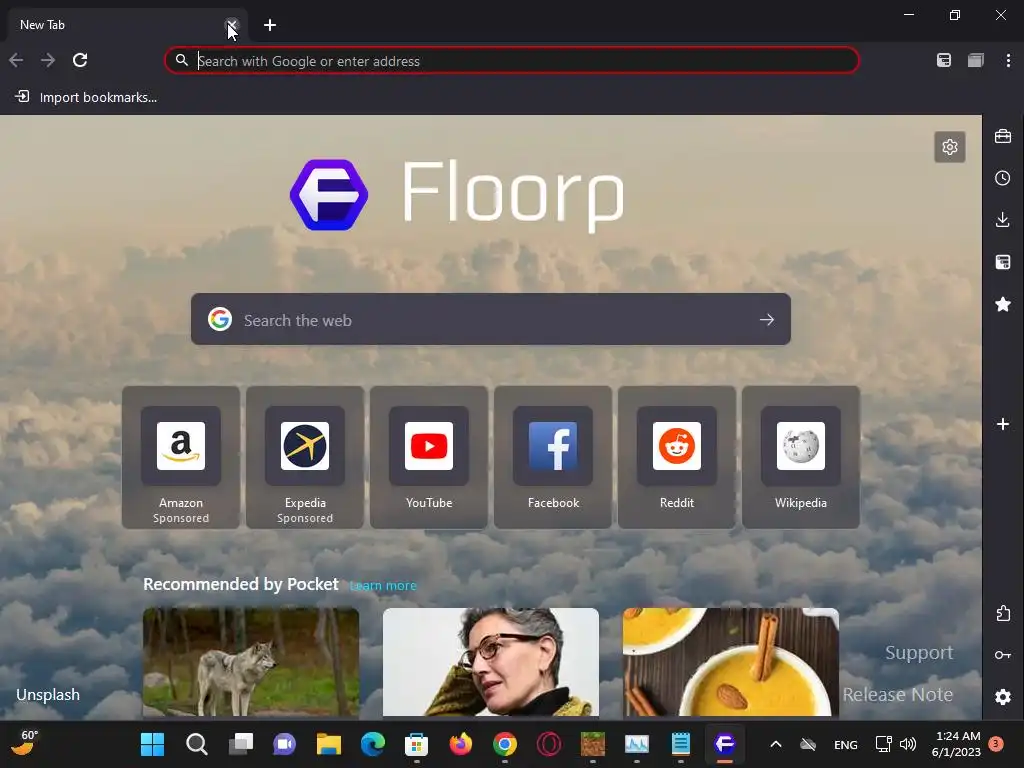This screenshot has width=1024, height=768.
Task: Open Passwords key icon in sidebar
Action: click(1003, 655)
